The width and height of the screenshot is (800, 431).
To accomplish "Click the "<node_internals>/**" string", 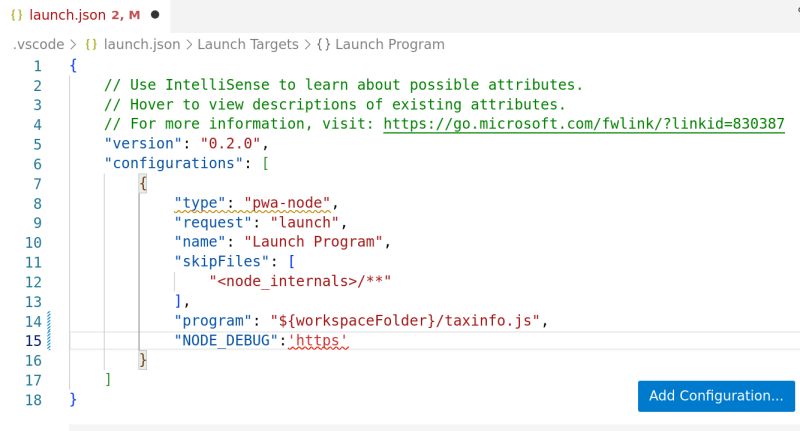I will coord(301,282).
